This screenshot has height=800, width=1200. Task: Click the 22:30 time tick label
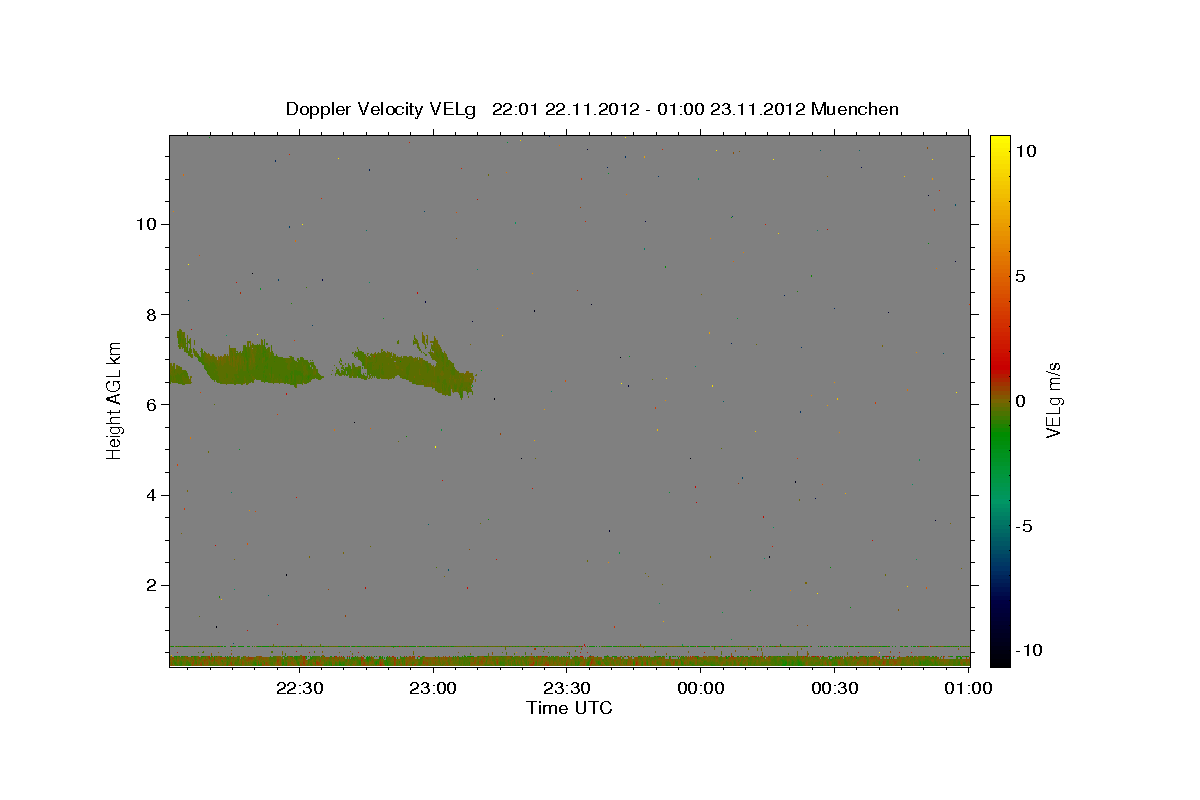click(300, 688)
